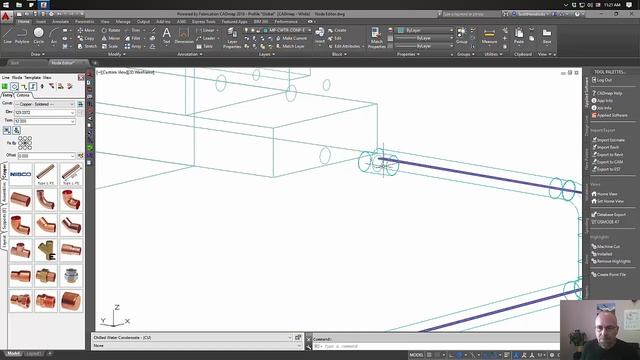
Task: Open the ByLayer color dropdown
Action: 425,30
